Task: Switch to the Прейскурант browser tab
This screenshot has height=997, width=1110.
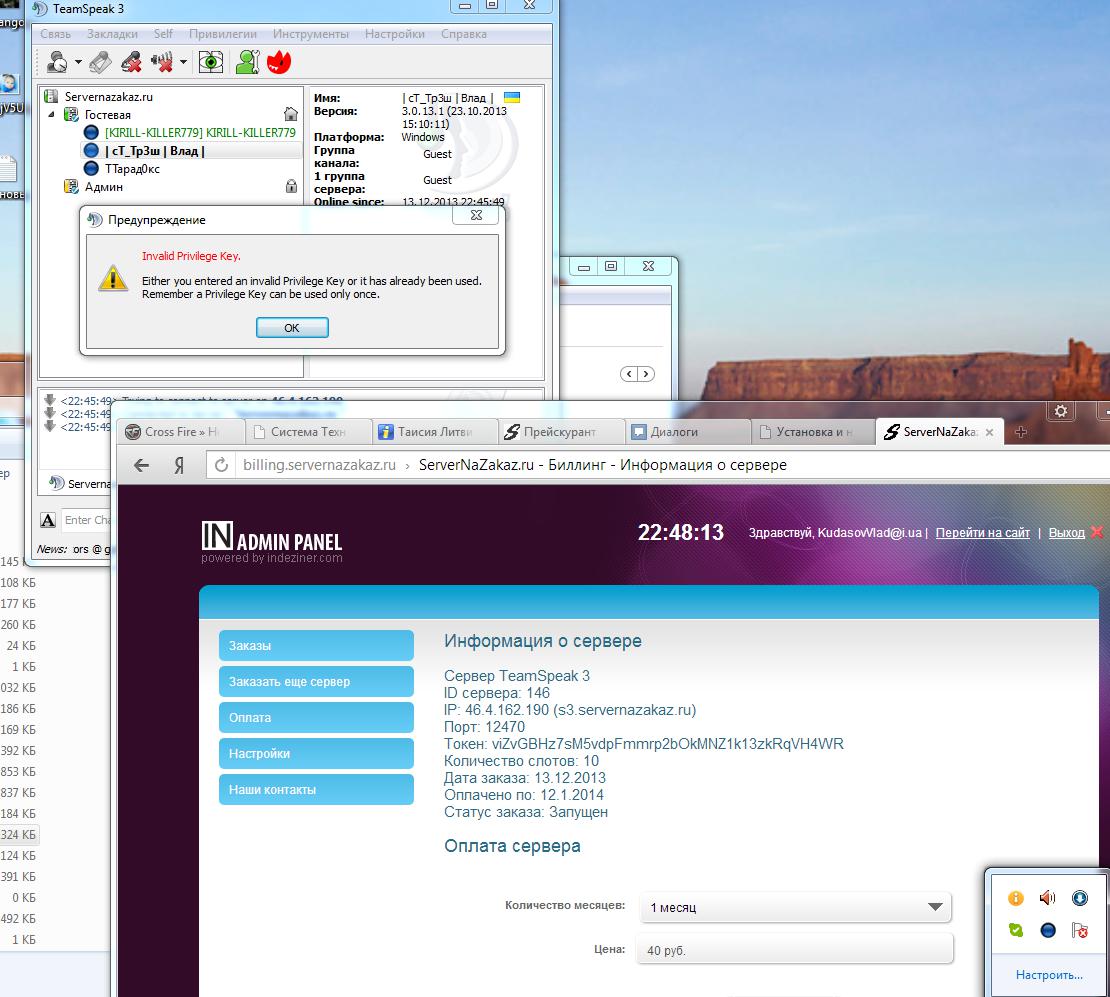Action: coord(560,432)
